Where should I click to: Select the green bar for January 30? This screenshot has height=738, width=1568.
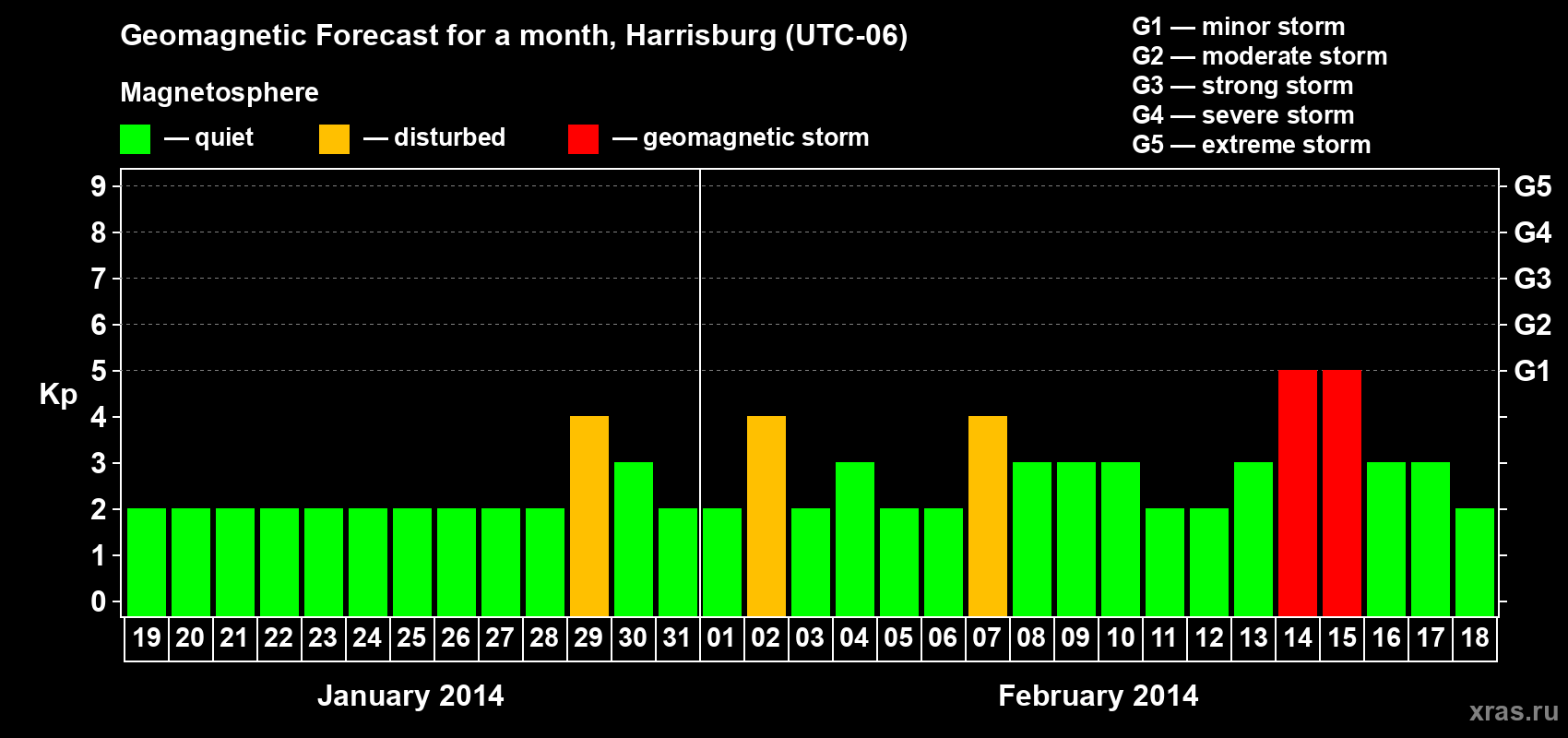[634, 539]
